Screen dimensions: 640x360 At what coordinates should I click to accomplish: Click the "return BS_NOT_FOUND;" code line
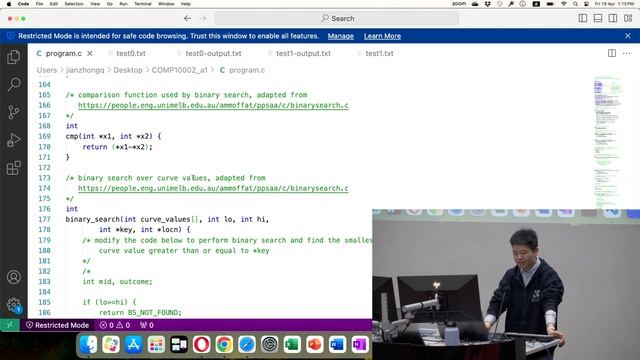pos(140,313)
